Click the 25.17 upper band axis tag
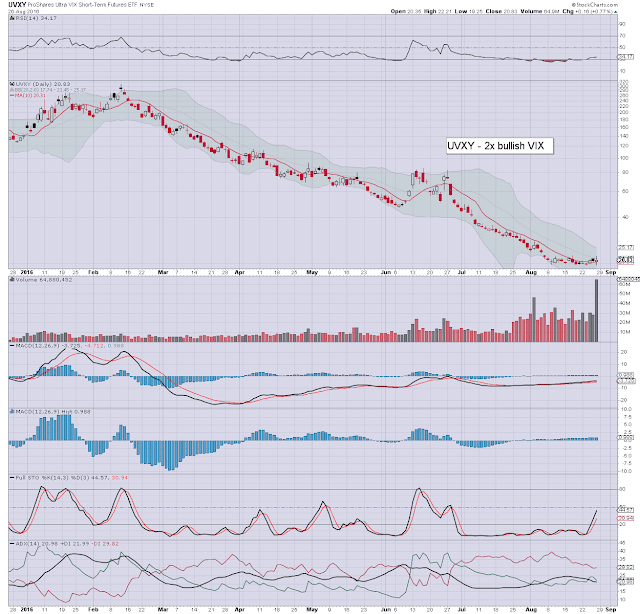640x614 pixels. coord(626,247)
